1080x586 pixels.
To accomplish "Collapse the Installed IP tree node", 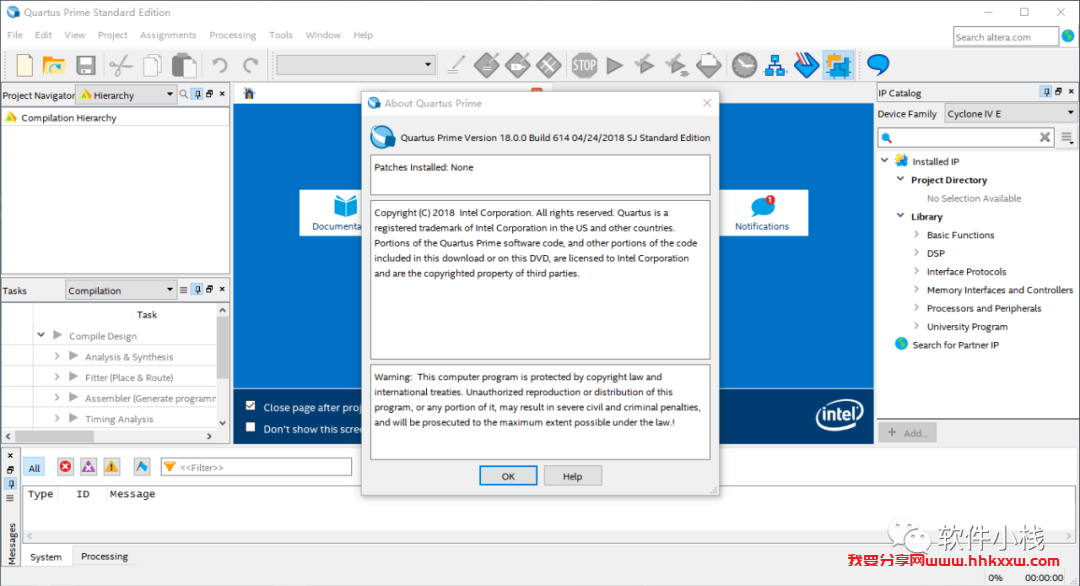I will point(885,160).
